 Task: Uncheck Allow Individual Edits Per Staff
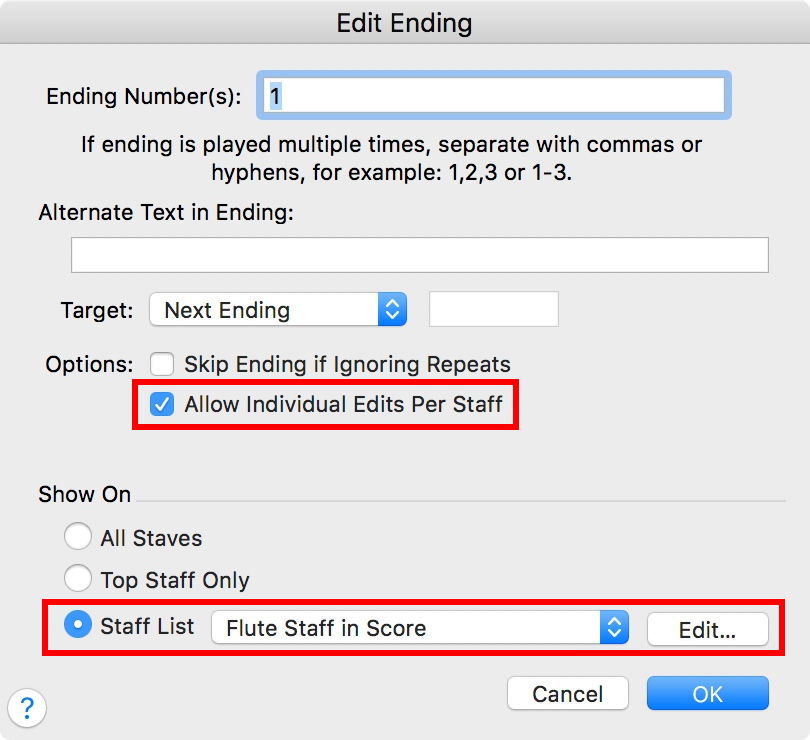160,405
